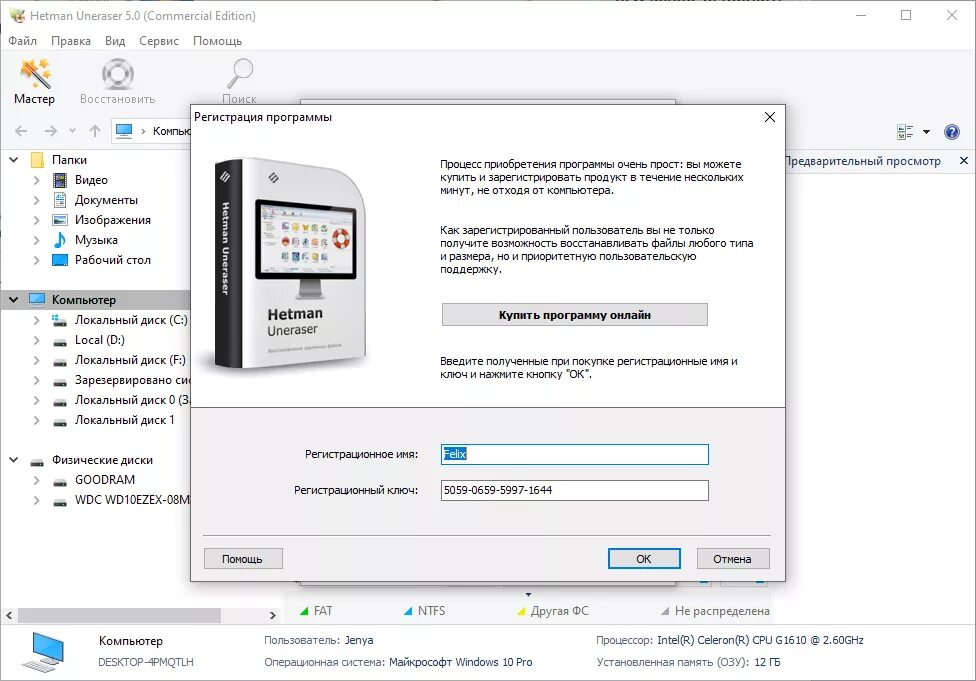Select Локальный диск 1 drive icon
The width and height of the screenshot is (976, 681).
[60, 421]
